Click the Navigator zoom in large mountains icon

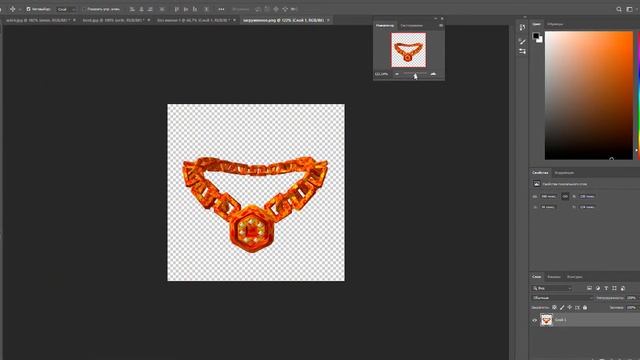tap(433, 74)
